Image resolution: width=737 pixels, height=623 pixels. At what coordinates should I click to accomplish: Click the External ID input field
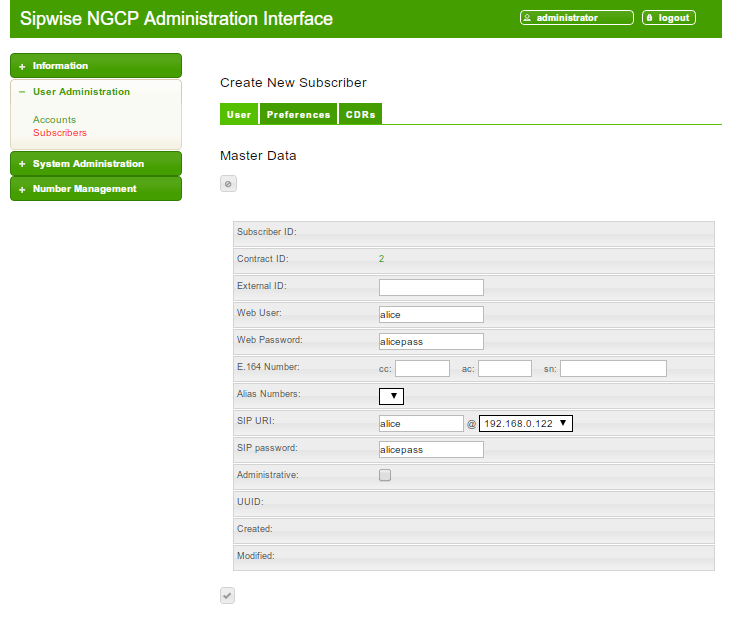[x=431, y=287]
